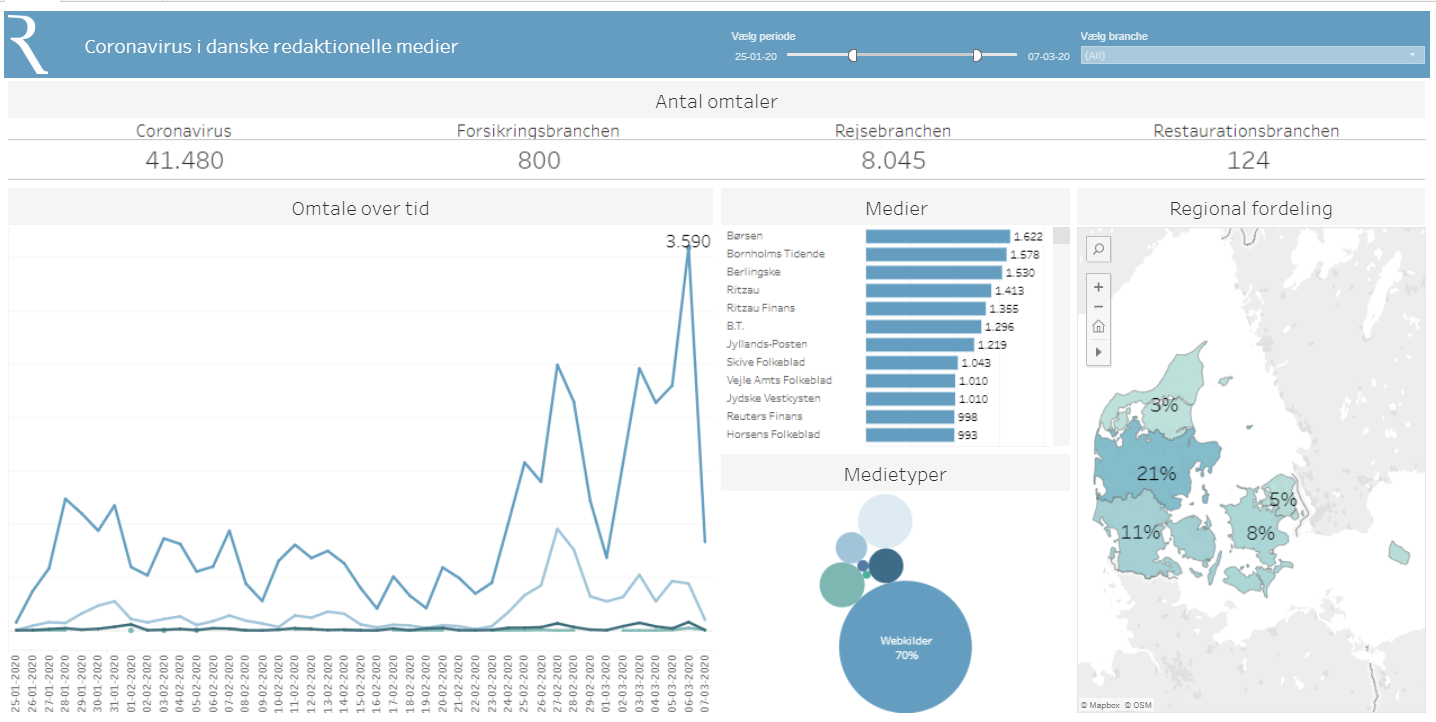Open the Vælg branche dropdown
1436x722 pixels.
coord(1252,56)
